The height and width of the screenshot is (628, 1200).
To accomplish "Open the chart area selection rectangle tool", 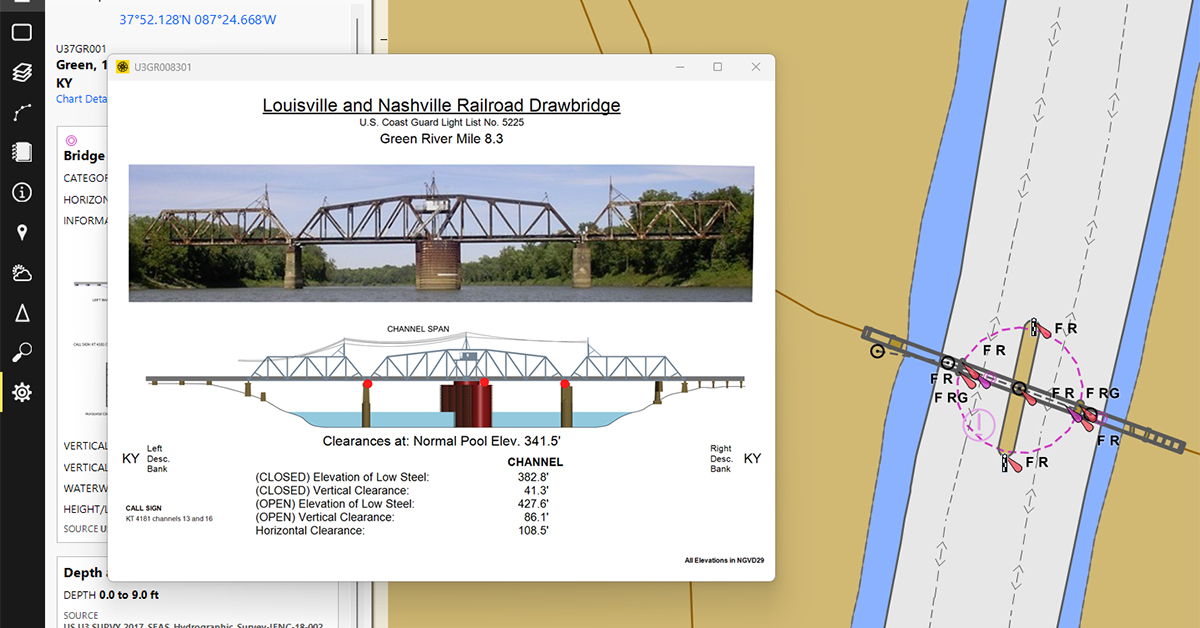I will pyautogui.click(x=22, y=32).
